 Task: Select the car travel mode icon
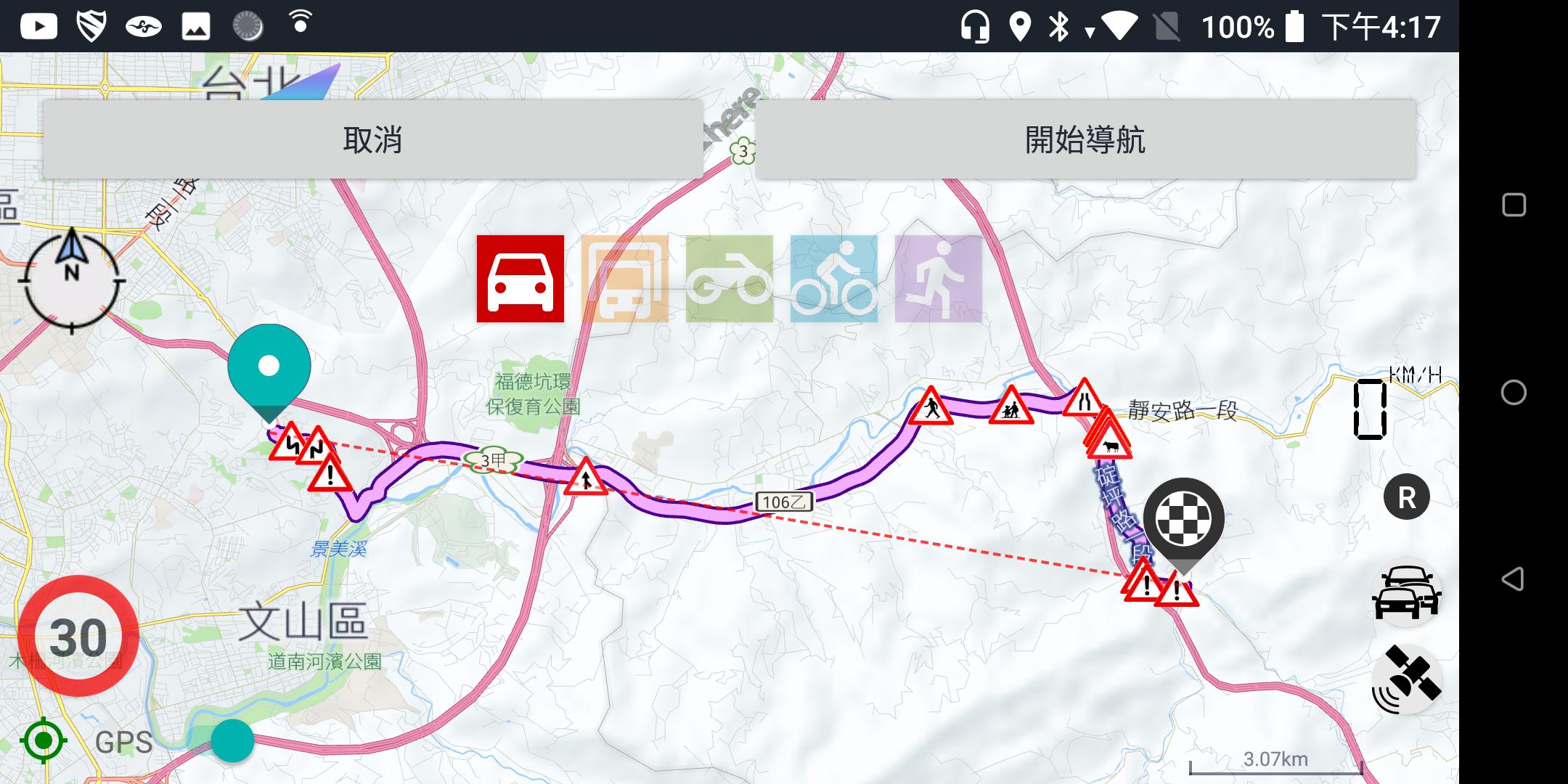(x=520, y=279)
